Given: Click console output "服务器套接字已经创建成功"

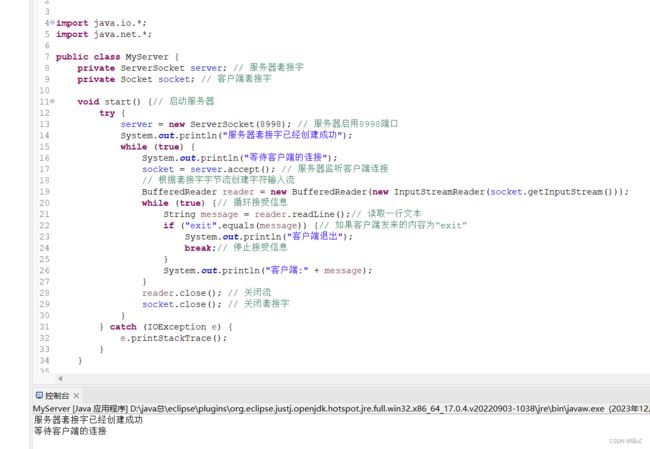Looking at the screenshot, I should point(88,420).
